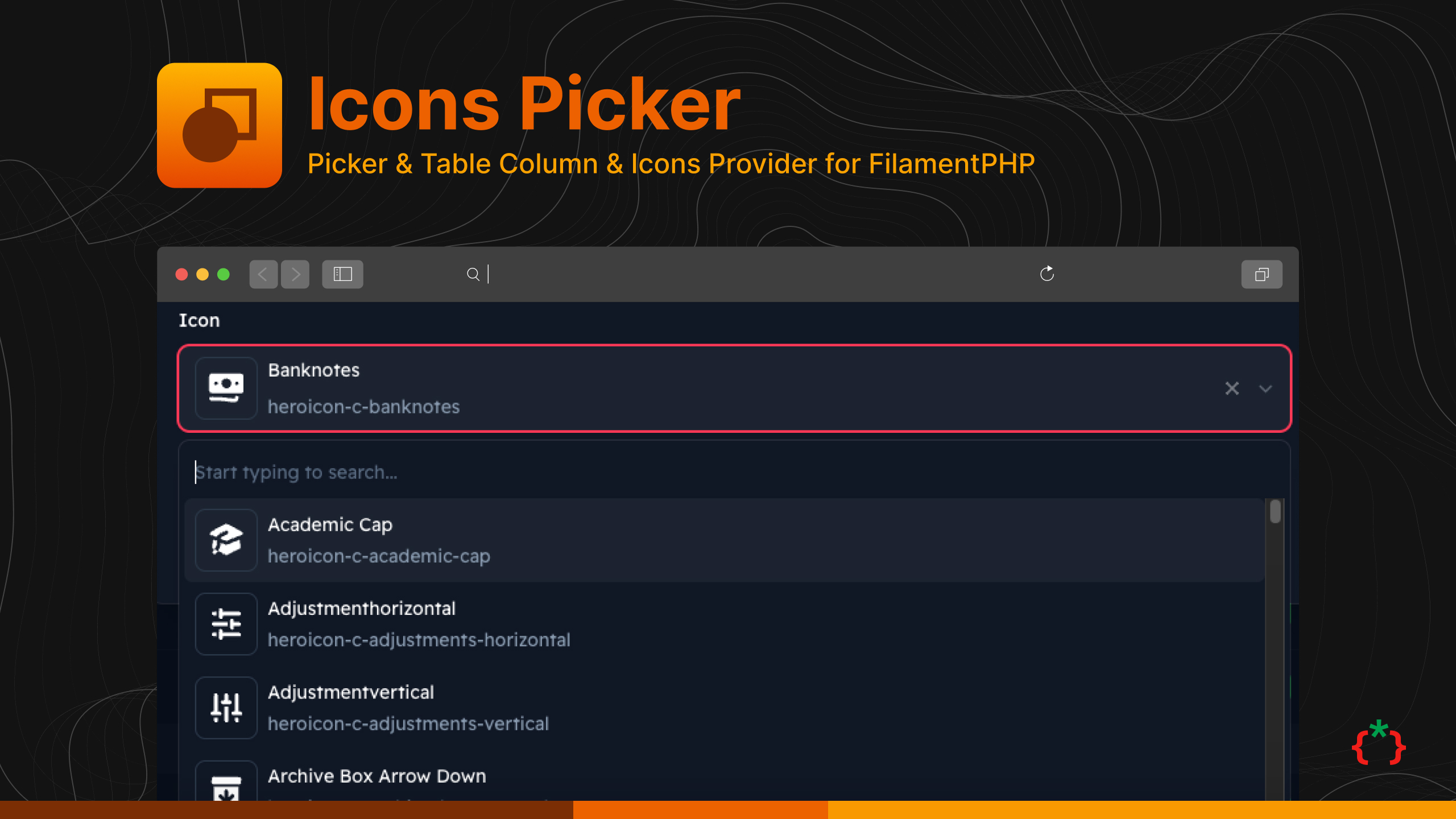This screenshot has width=1456, height=819.
Task: Click the magnifier icon in address bar
Action: [x=473, y=274]
